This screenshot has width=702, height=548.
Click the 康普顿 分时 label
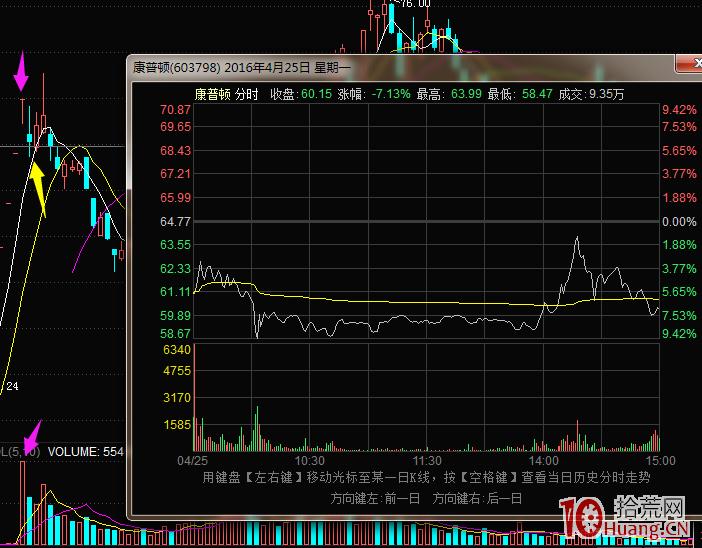[x=227, y=94]
